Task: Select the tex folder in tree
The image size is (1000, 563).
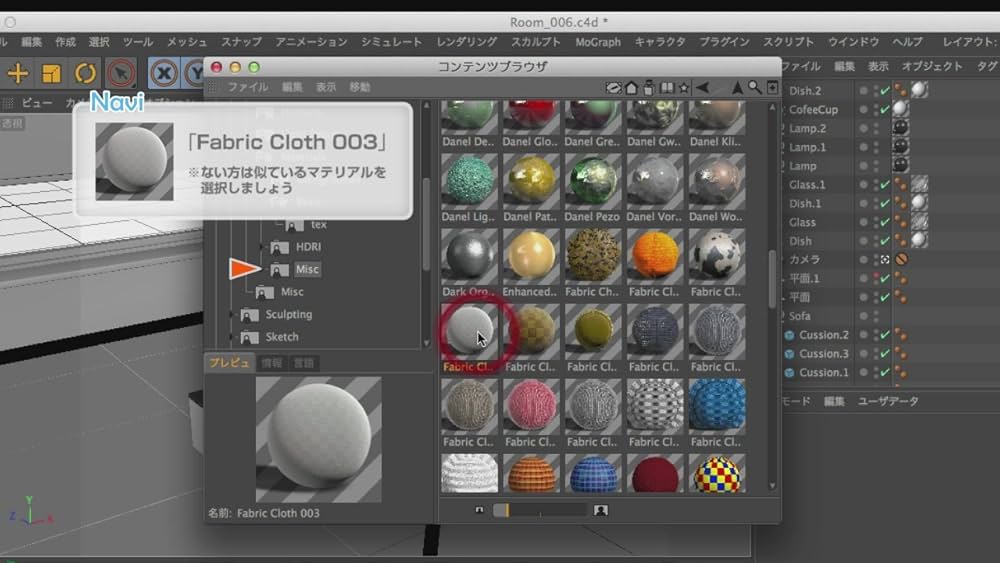Action: pos(319,224)
